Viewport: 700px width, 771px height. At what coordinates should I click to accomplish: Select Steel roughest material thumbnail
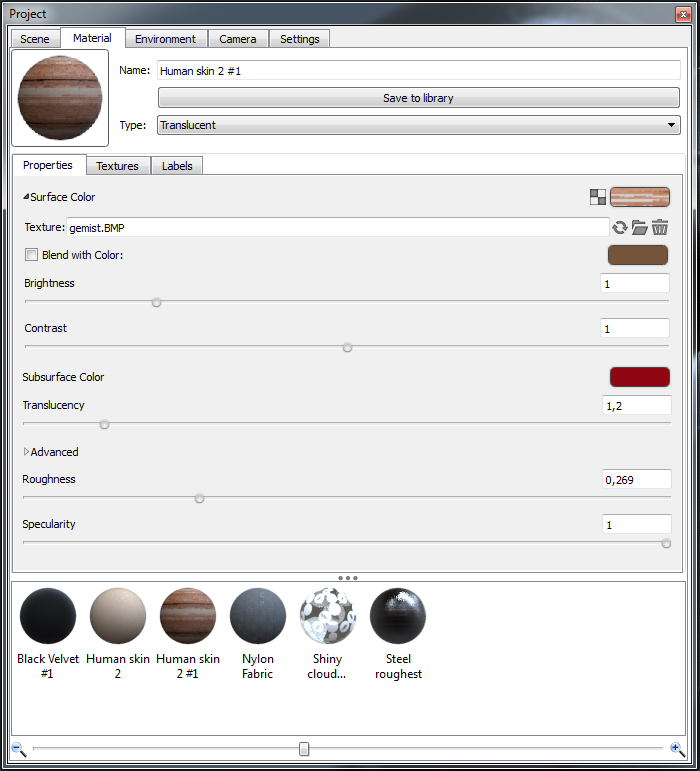click(x=398, y=615)
